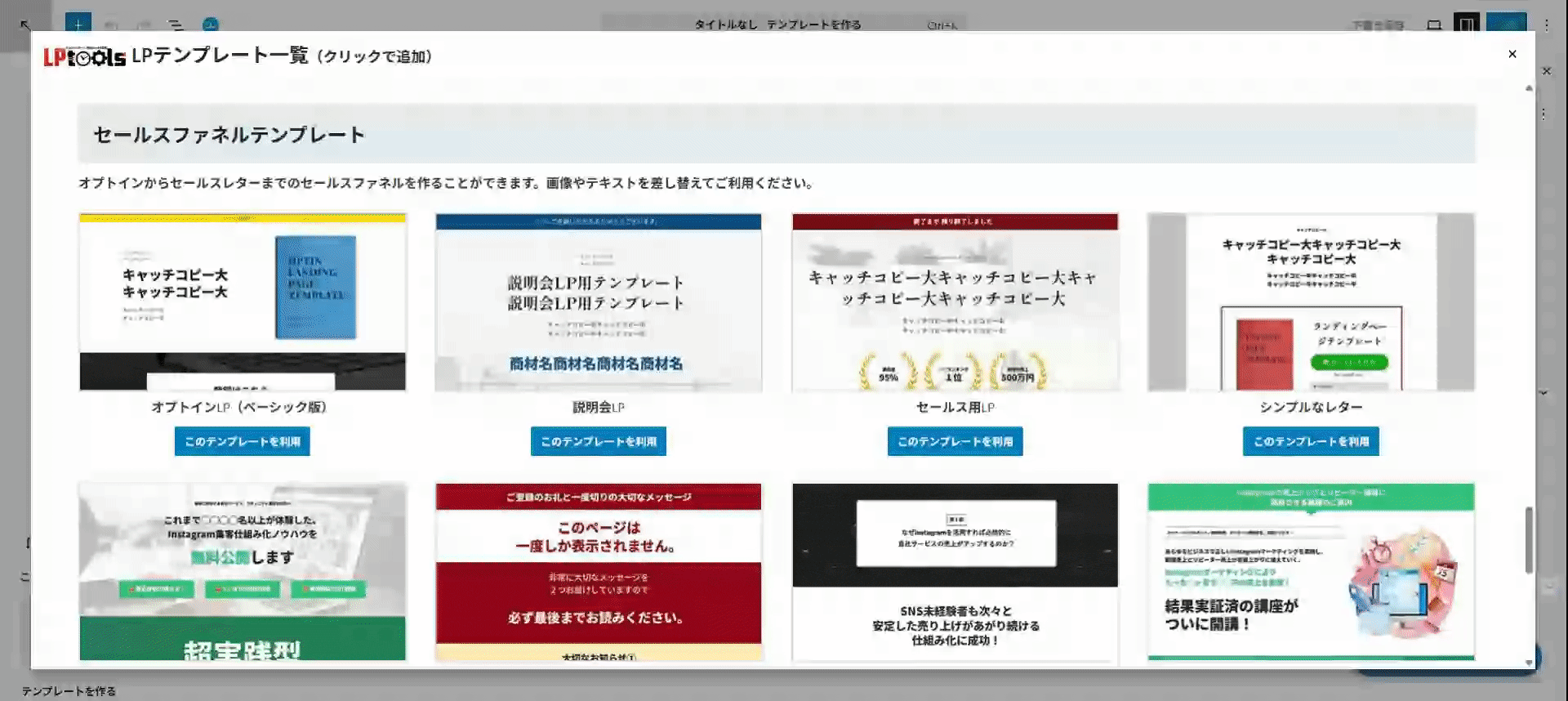This screenshot has width=1568, height=701.
Task: Open the page preview device icon
Action: pyautogui.click(x=1434, y=25)
